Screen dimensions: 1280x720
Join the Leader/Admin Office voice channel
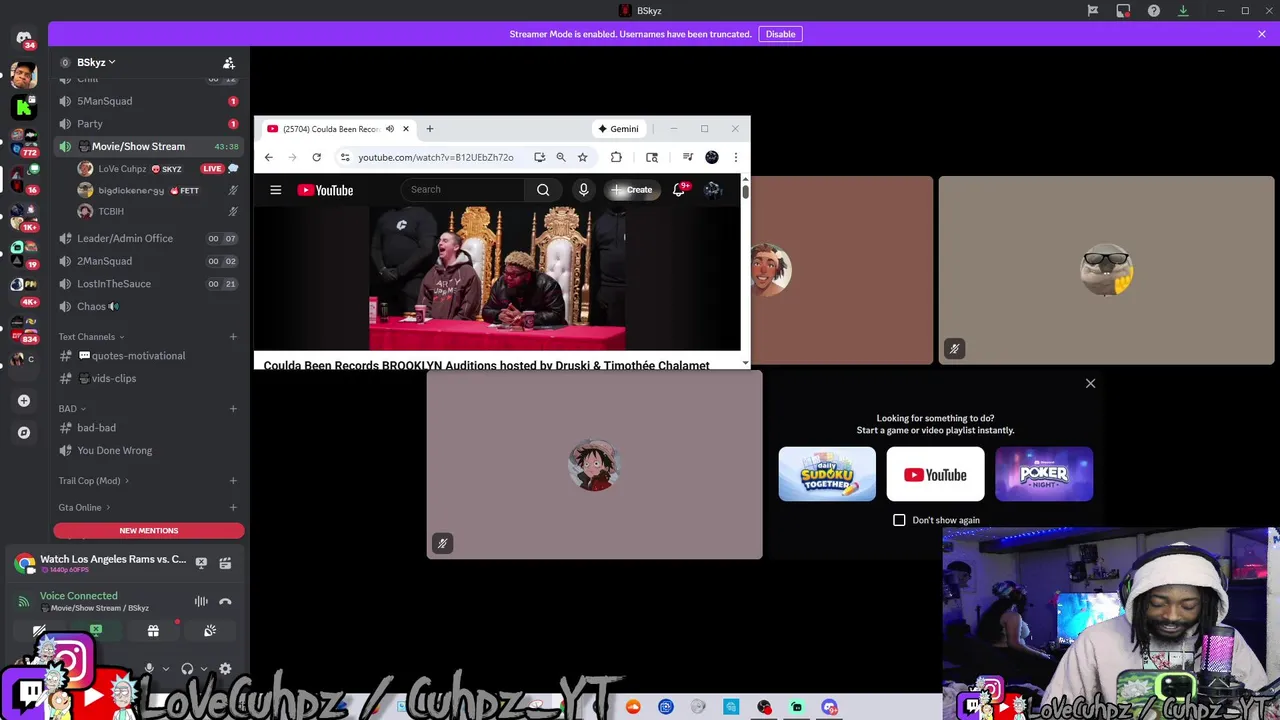coord(148,238)
